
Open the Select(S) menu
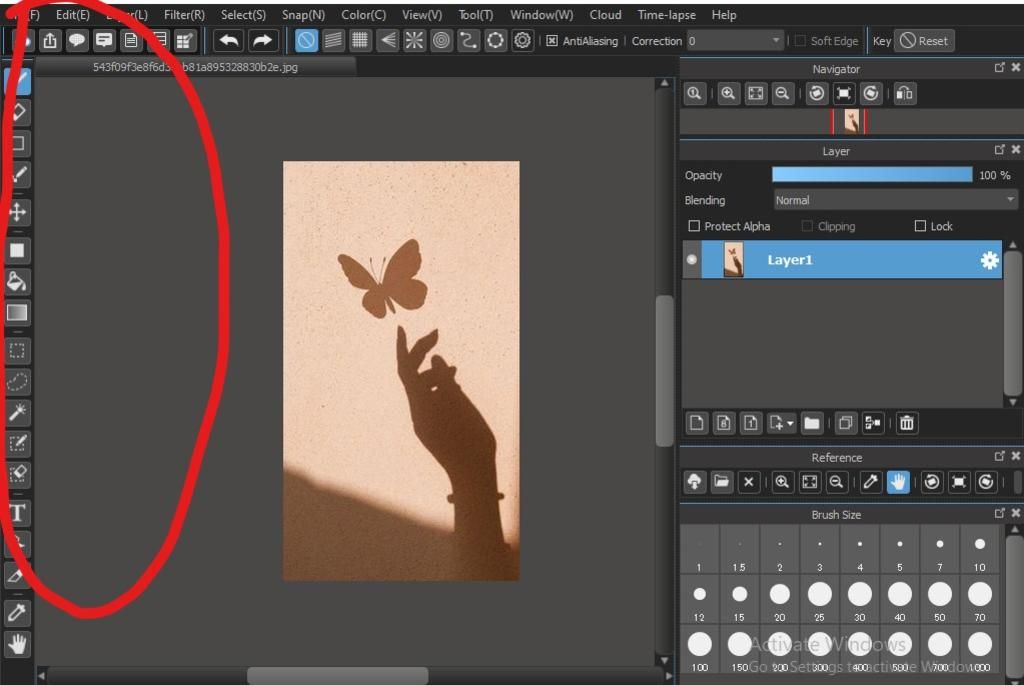(243, 14)
